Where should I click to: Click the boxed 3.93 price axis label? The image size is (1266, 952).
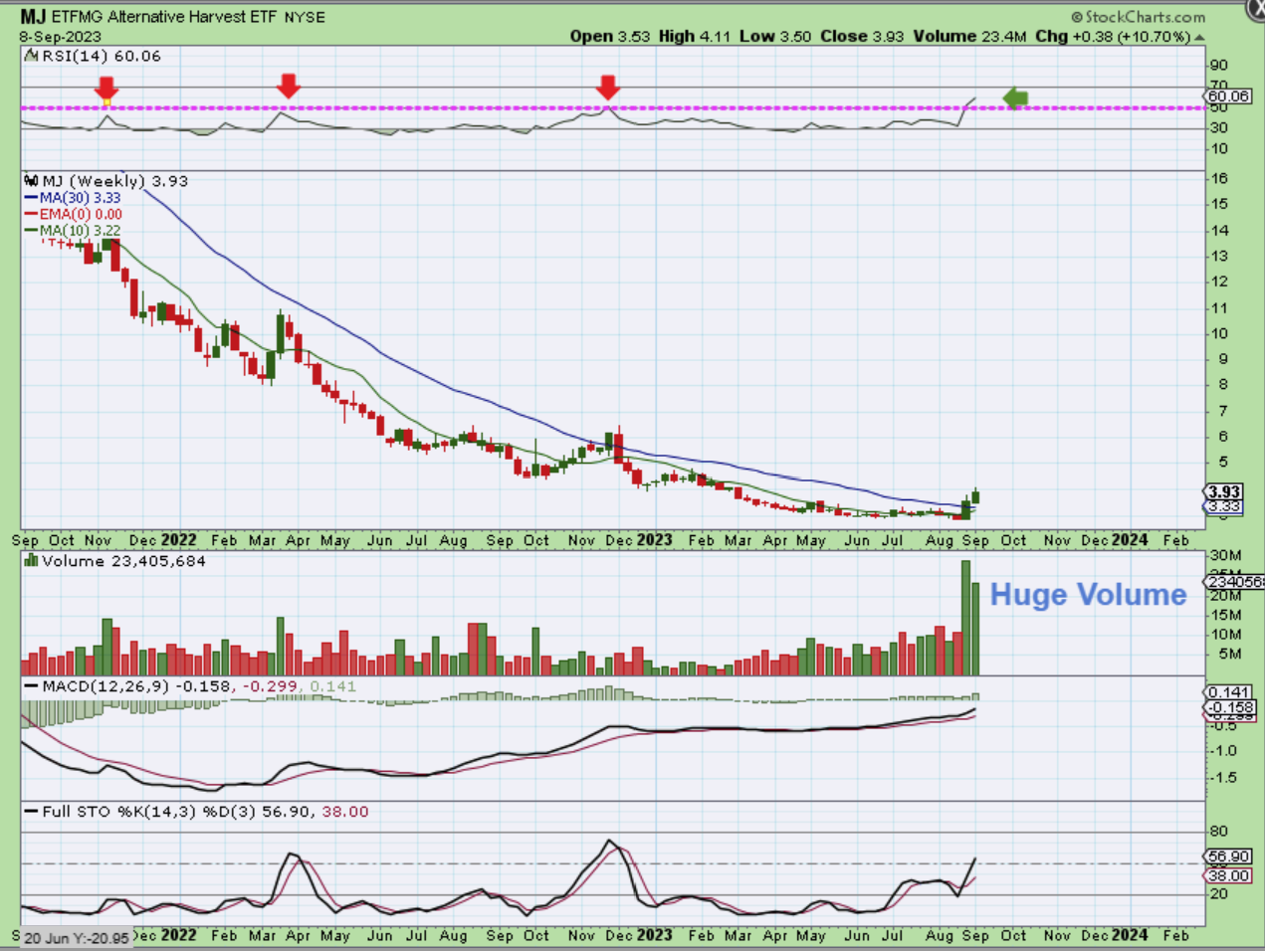click(1224, 491)
